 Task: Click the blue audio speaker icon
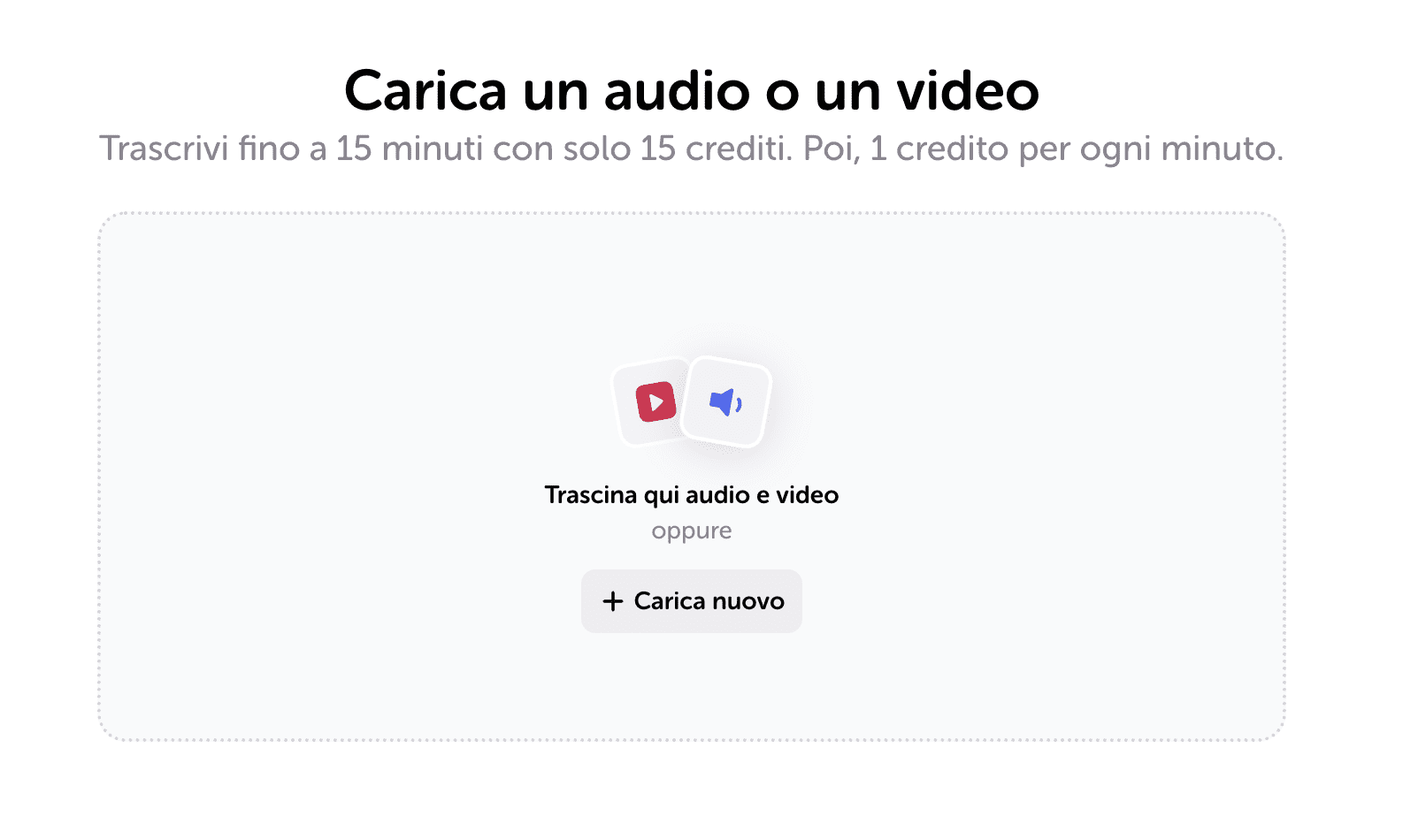tap(725, 402)
